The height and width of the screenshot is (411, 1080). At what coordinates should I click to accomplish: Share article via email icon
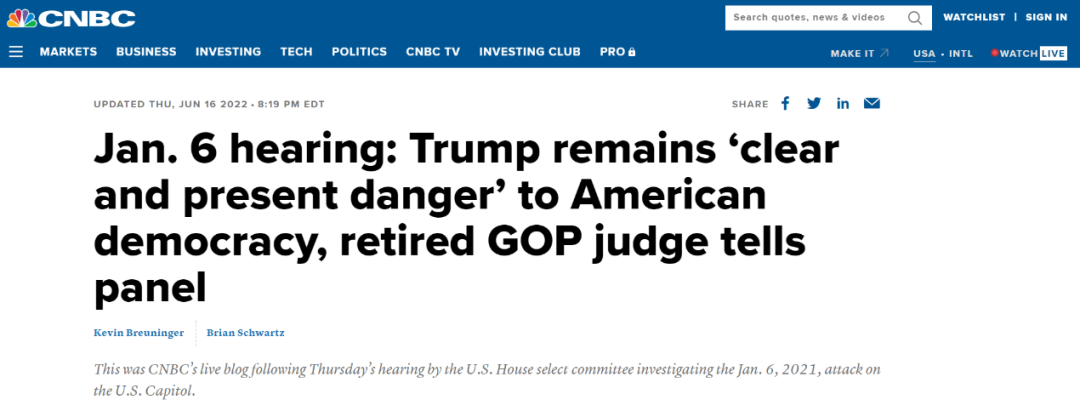872,104
